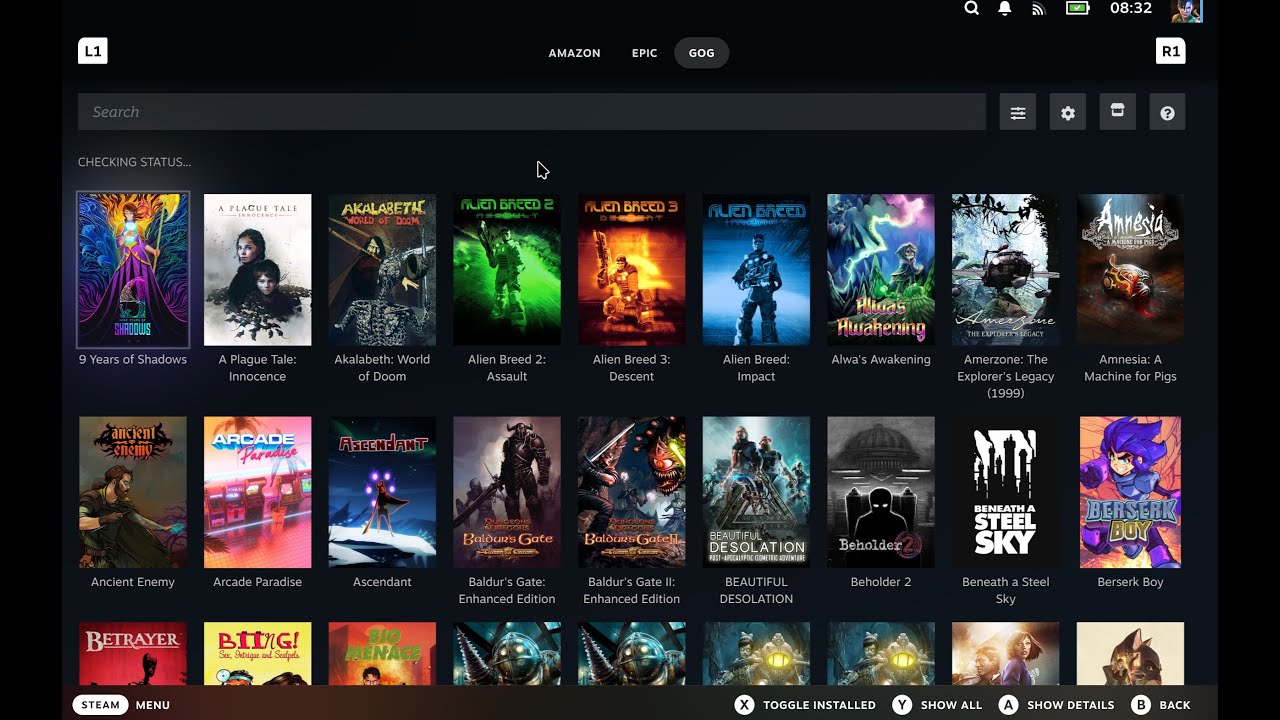This screenshot has width=1280, height=720.
Task: Select the GOG tab
Action: 702,53
